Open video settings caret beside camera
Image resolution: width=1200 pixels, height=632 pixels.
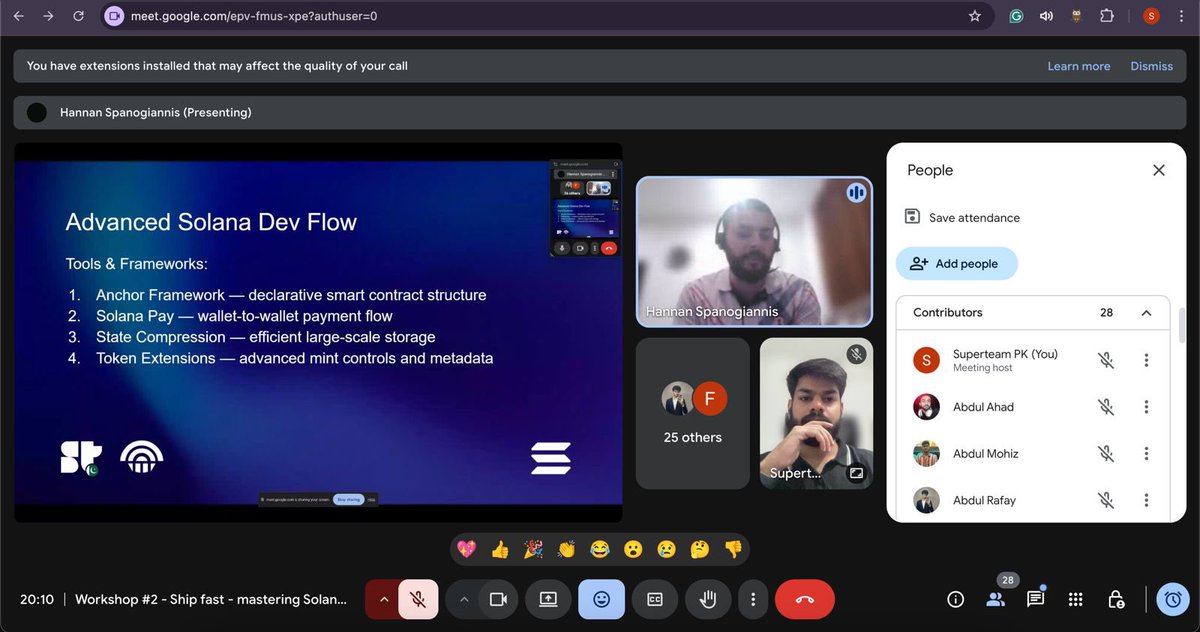[x=464, y=599]
